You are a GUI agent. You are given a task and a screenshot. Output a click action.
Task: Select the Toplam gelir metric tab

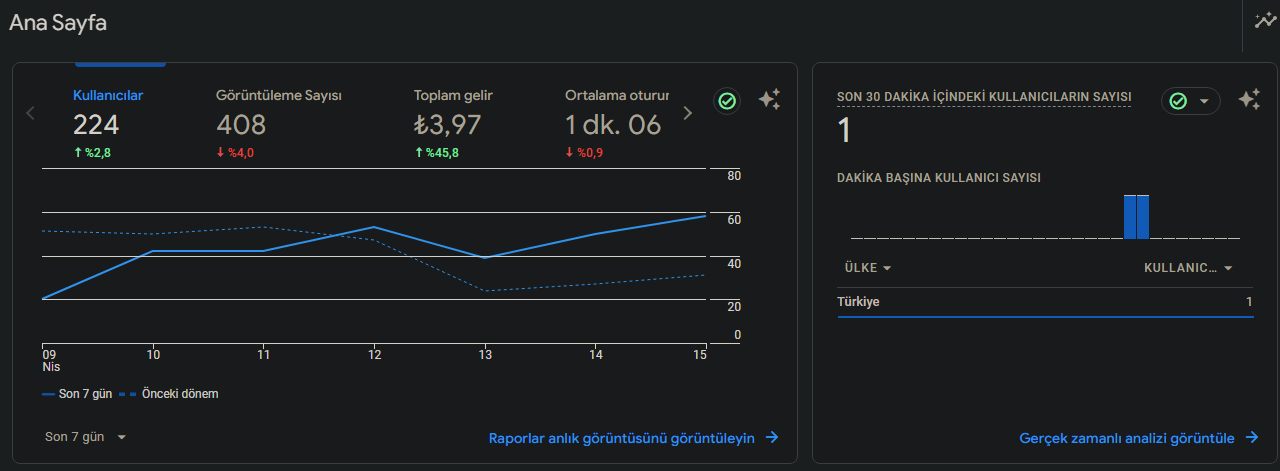coord(453,124)
